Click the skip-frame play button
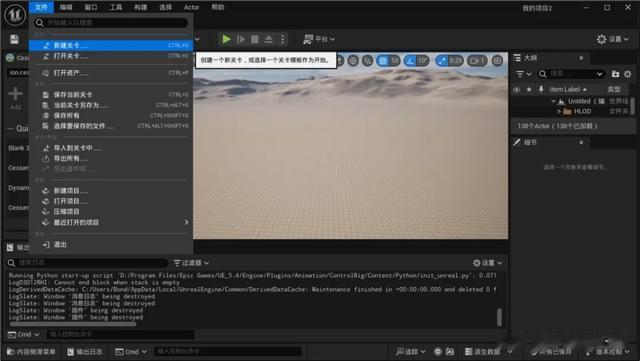This screenshot has height=361, width=640. [x=241, y=39]
